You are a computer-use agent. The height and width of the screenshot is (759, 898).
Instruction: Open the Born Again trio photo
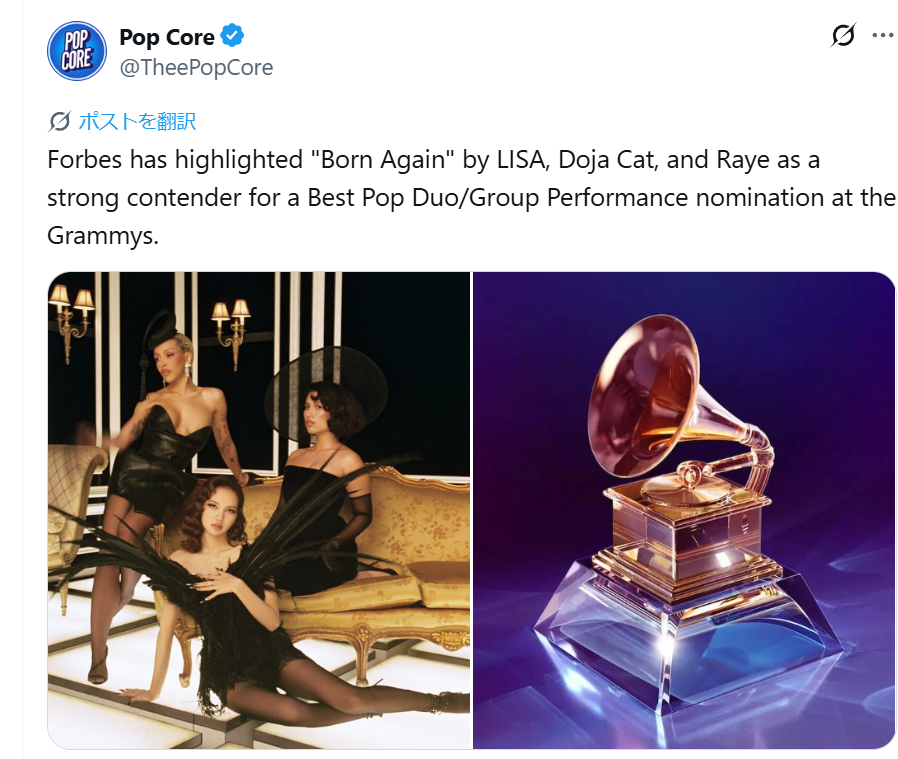[259, 510]
